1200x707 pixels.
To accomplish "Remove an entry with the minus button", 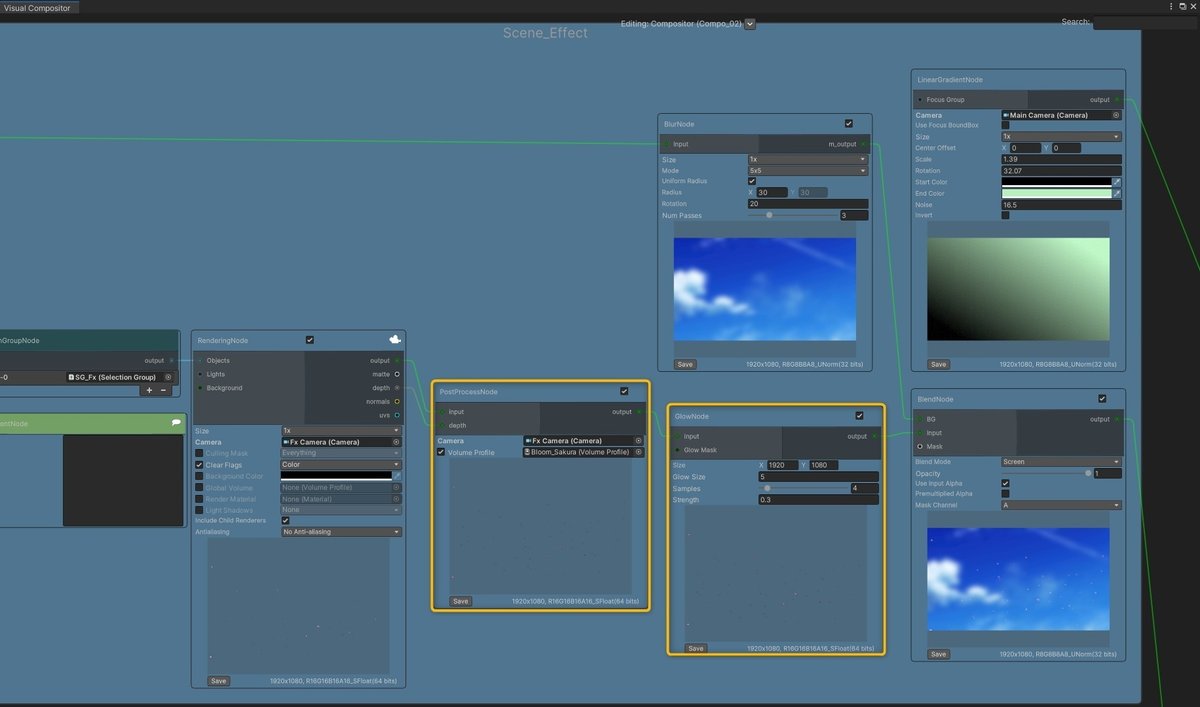I will [x=163, y=390].
